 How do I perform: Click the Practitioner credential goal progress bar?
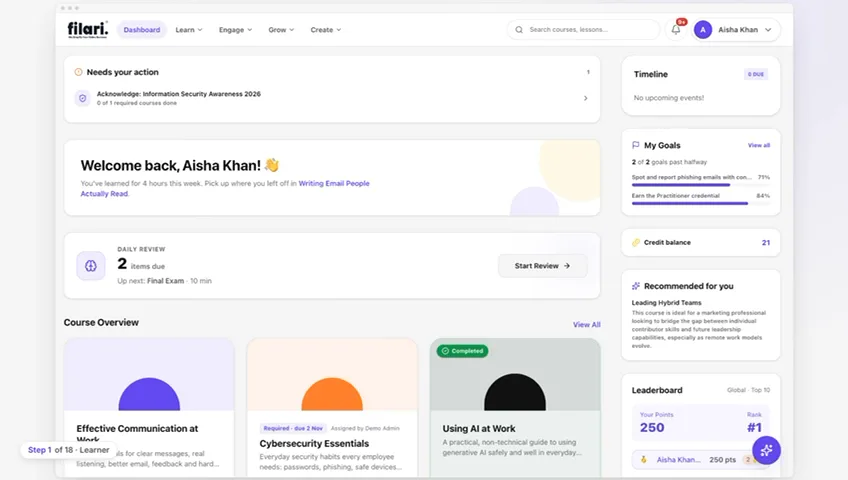point(700,203)
